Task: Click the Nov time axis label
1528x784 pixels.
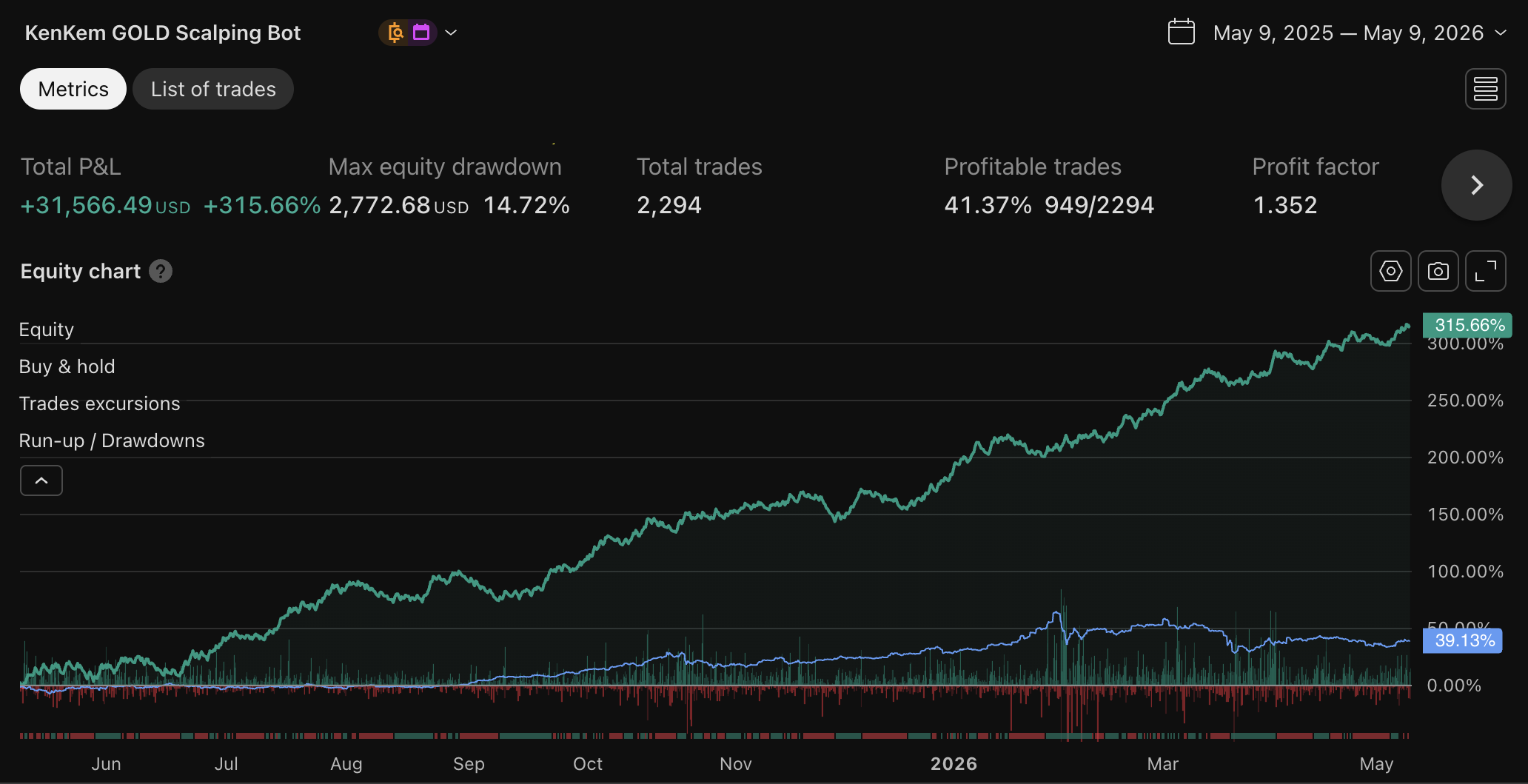Action: (735, 763)
